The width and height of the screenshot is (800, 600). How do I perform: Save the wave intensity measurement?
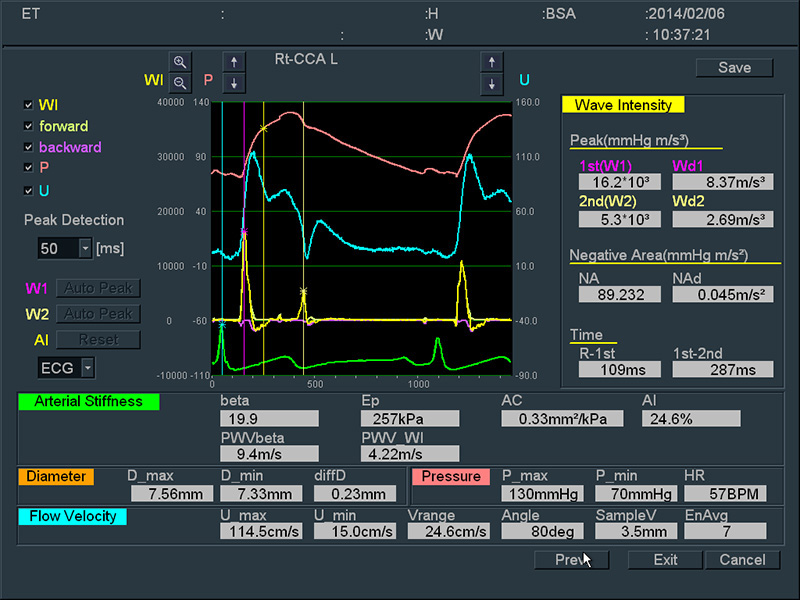[x=735, y=68]
